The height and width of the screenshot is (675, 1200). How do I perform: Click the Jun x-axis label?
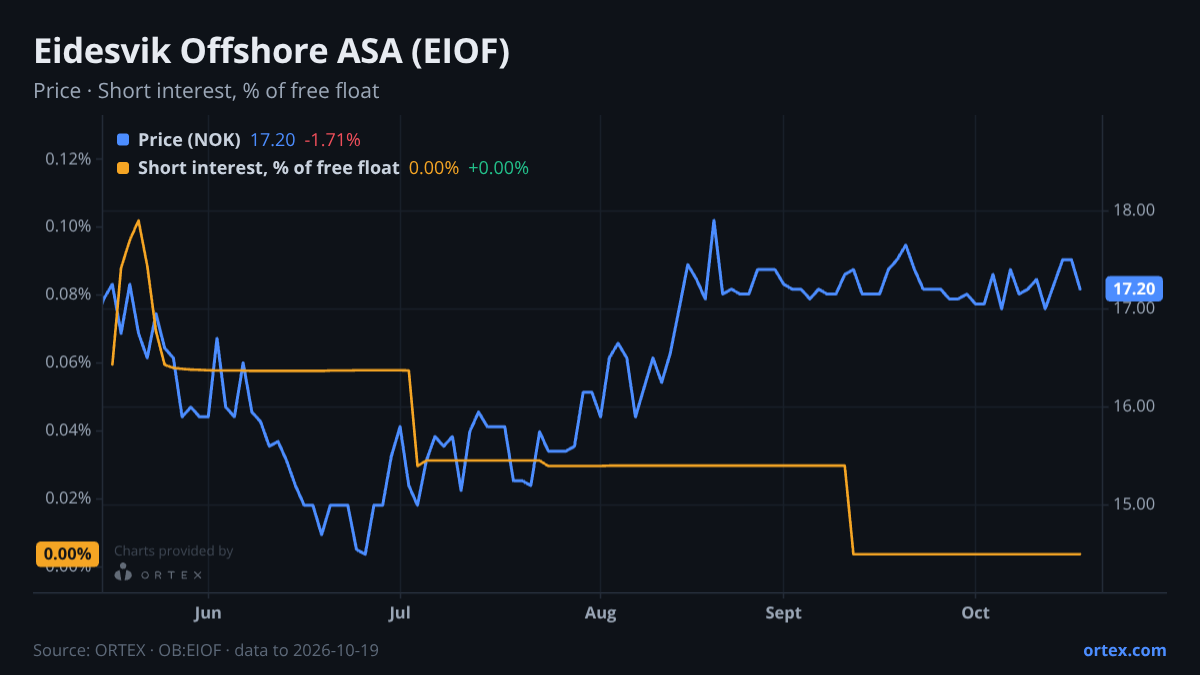(x=208, y=613)
